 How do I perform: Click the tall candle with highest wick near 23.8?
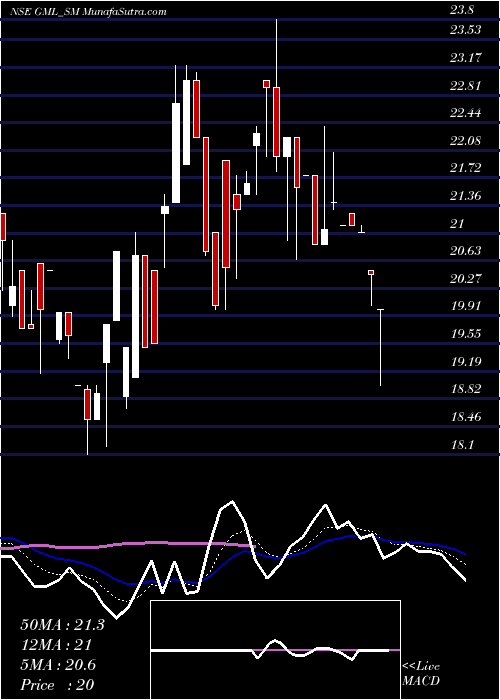click(276, 121)
